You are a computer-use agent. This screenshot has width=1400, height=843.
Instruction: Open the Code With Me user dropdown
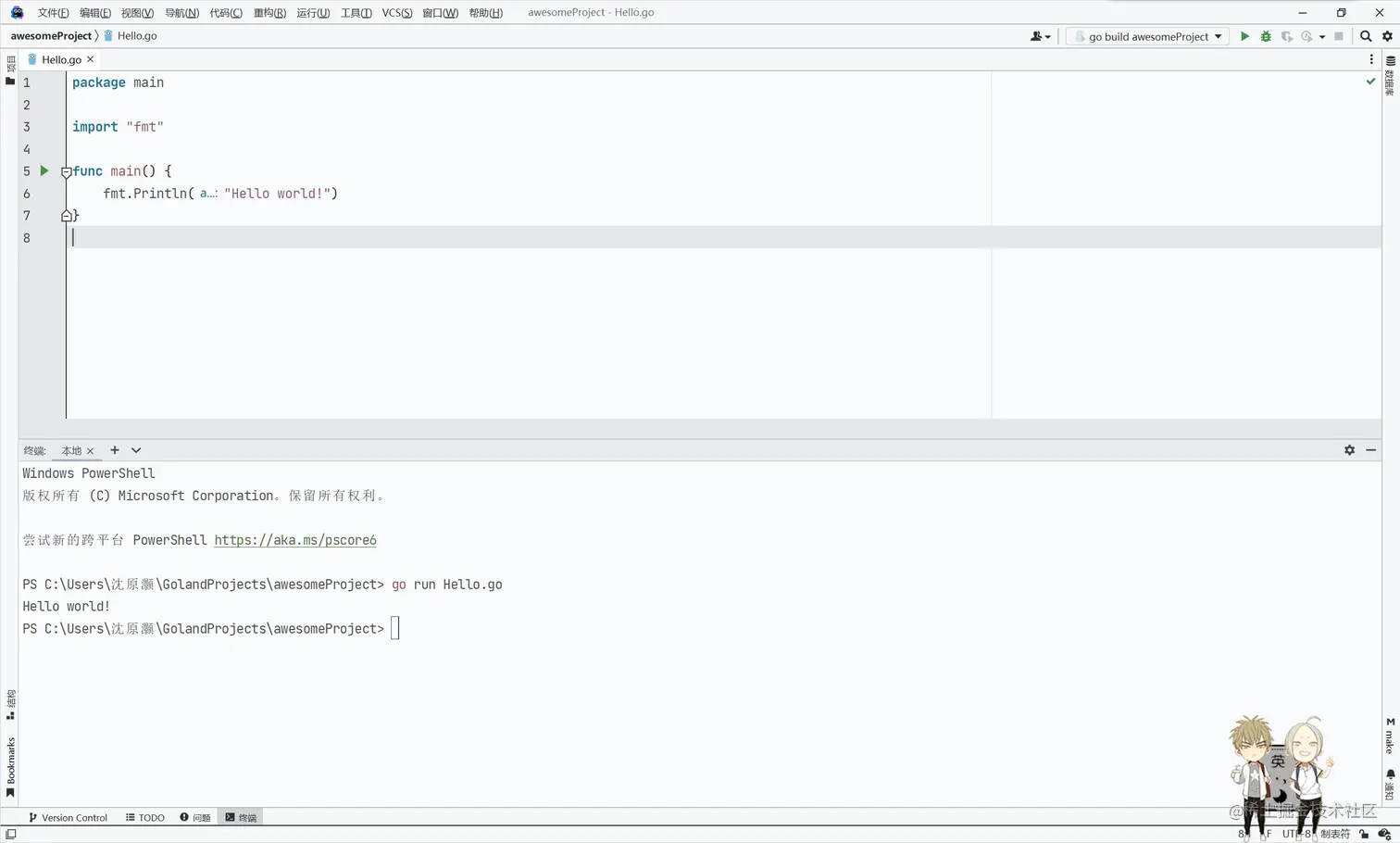pos(1041,36)
